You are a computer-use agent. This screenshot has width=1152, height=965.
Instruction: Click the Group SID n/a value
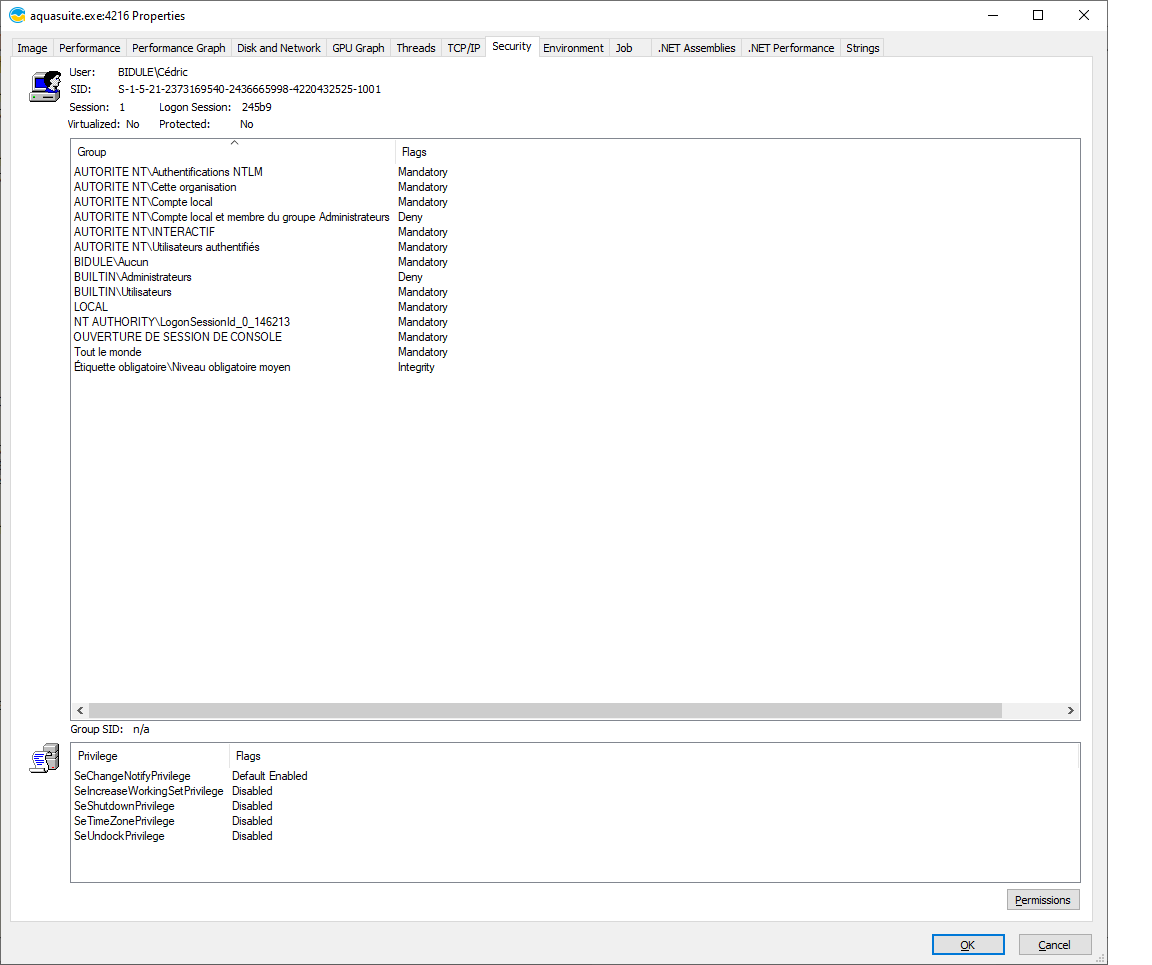[141, 729]
